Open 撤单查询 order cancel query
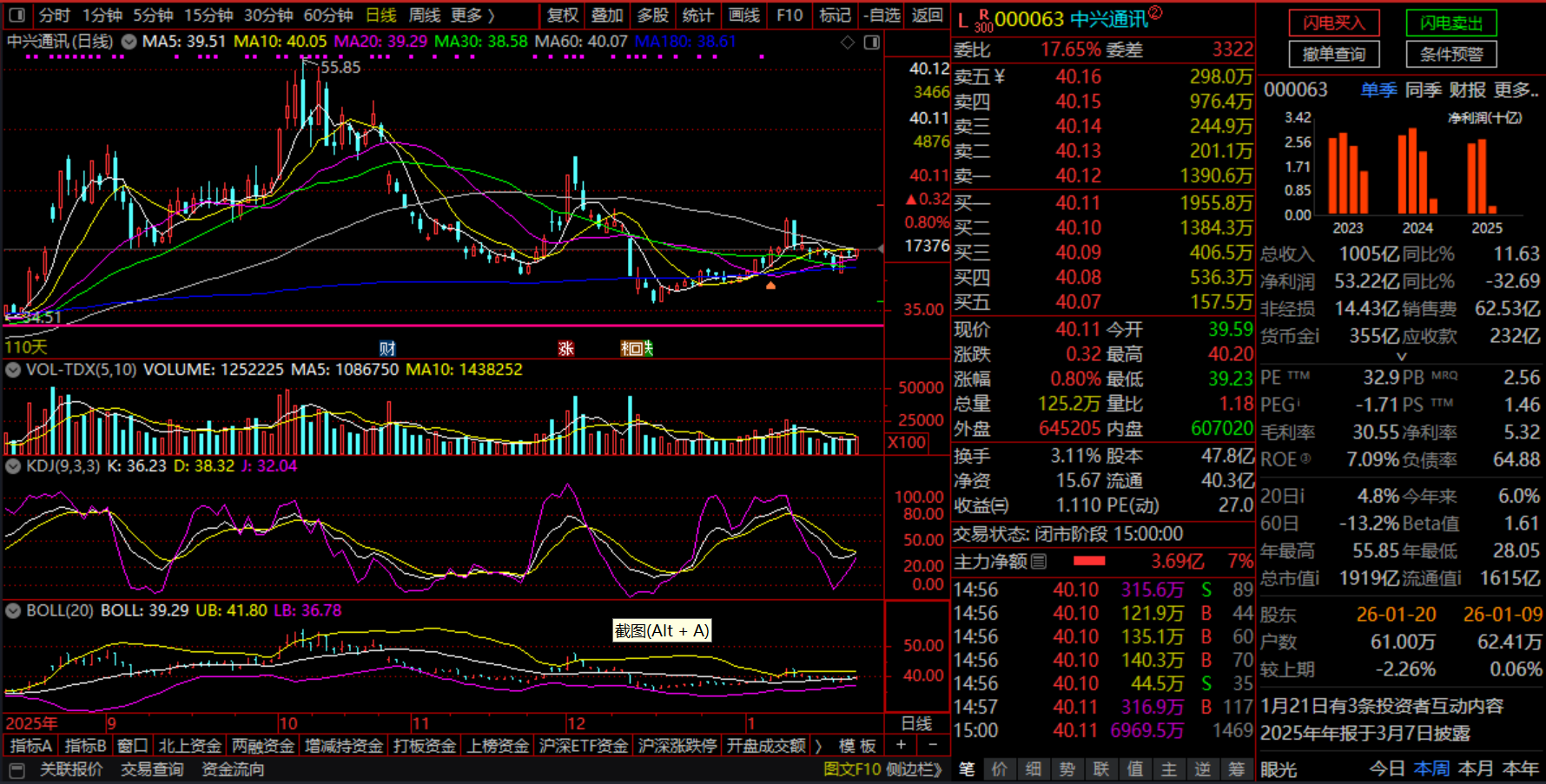1546x784 pixels. 1333,54
